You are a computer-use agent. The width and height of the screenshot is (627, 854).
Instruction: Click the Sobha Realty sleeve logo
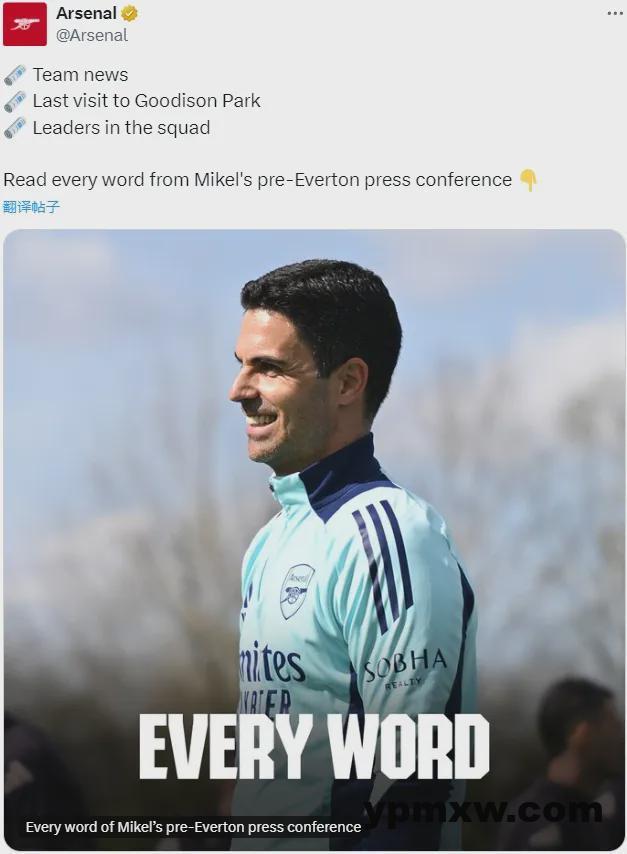(405, 668)
